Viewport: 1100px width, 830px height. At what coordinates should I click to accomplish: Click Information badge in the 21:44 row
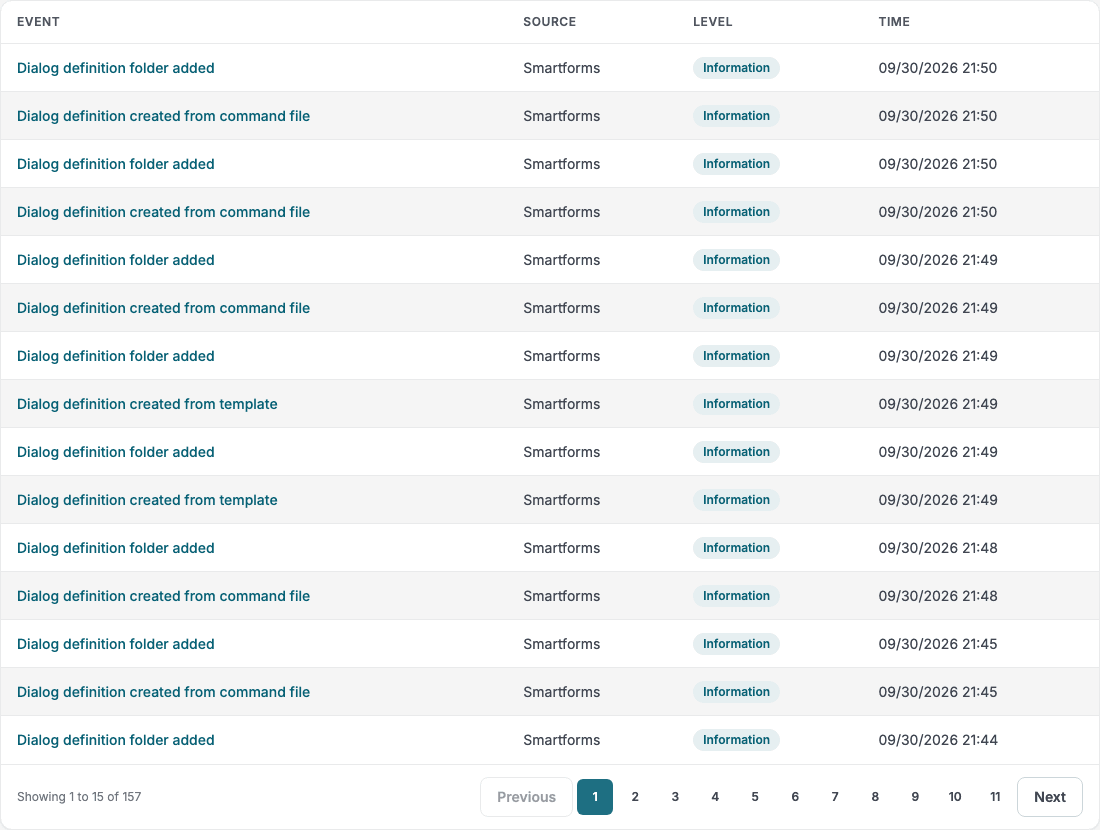tap(736, 739)
